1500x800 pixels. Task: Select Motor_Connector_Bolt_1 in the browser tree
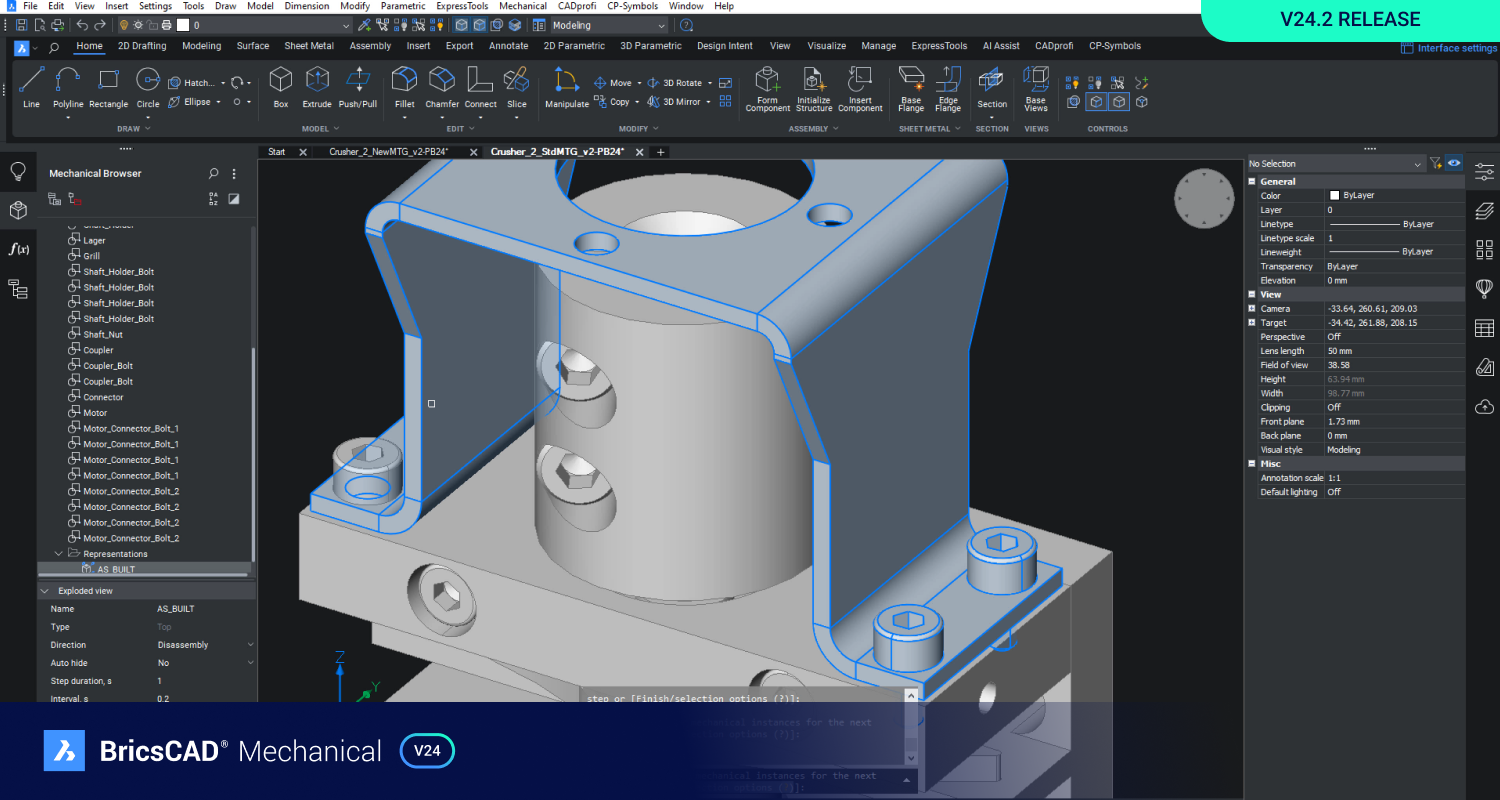coord(131,428)
